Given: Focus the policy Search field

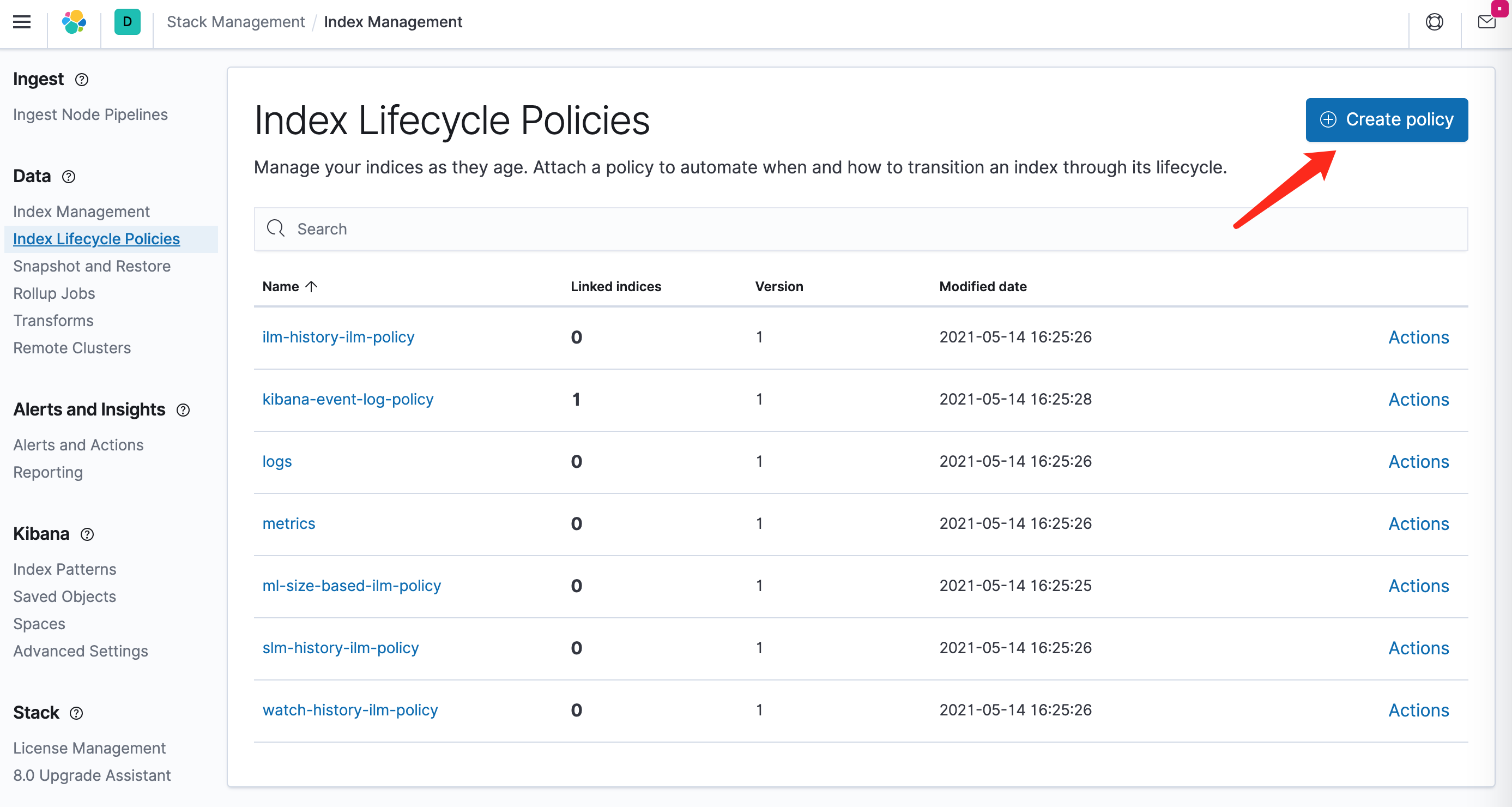Looking at the screenshot, I should coord(861,229).
